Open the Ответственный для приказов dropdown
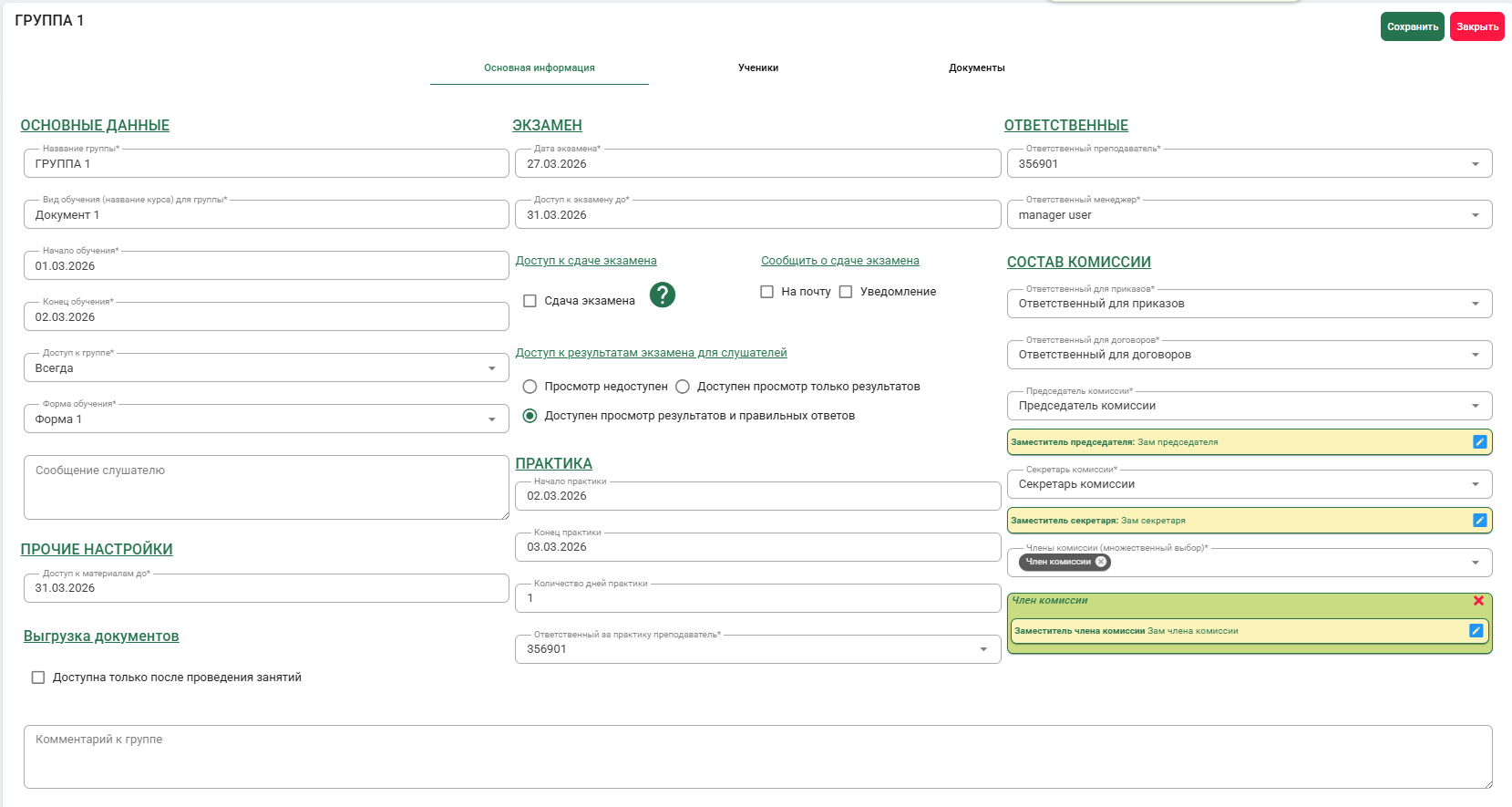The height and width of the screenshot is (807, 1512). pyautogui.click(x=1250, y=304)
